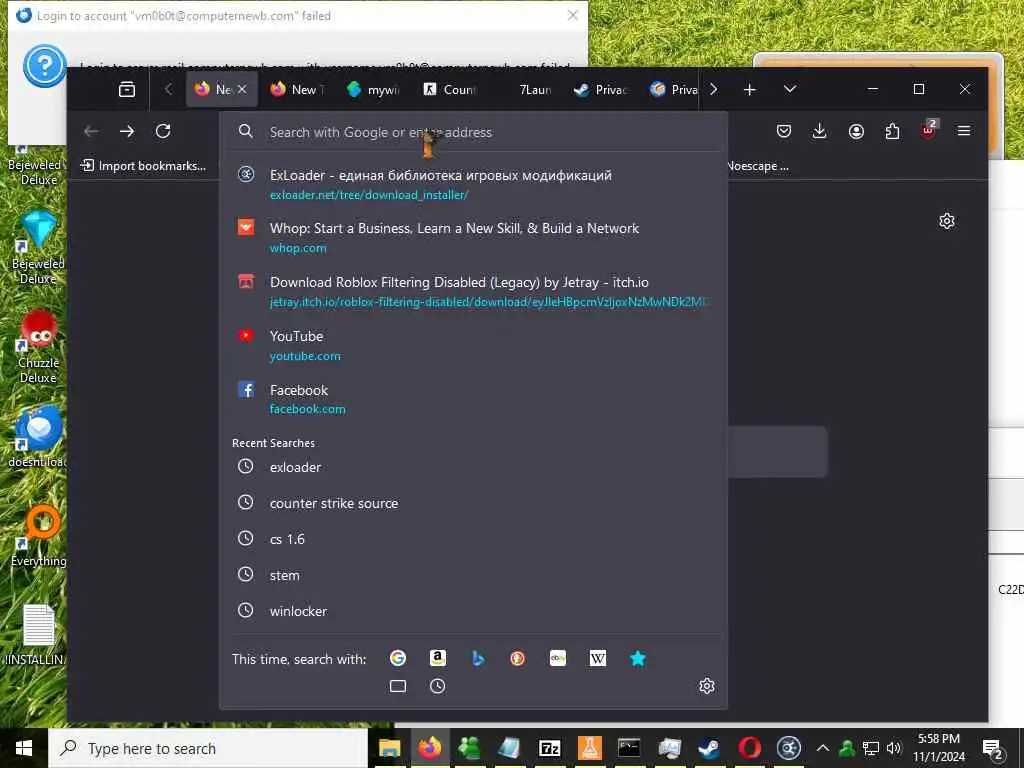The image size is (1024, 768).
Task: Search bookmarks using the star icon
Action: tap(638, 658)
